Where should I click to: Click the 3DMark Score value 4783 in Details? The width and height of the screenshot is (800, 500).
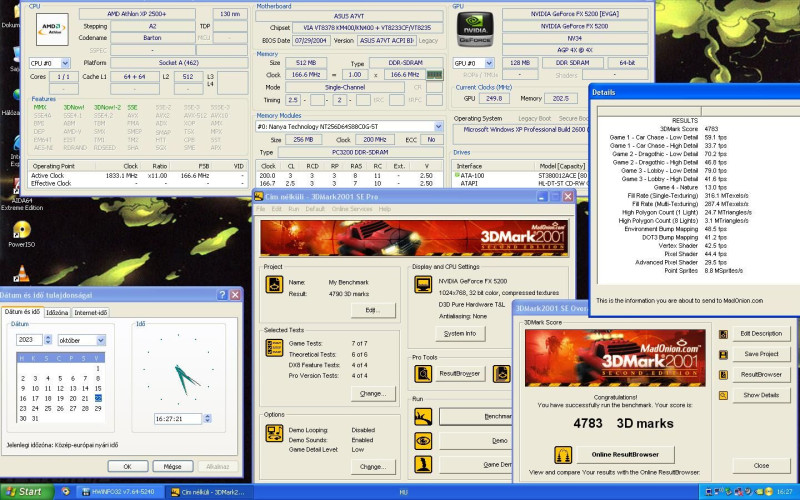point(711,129)
